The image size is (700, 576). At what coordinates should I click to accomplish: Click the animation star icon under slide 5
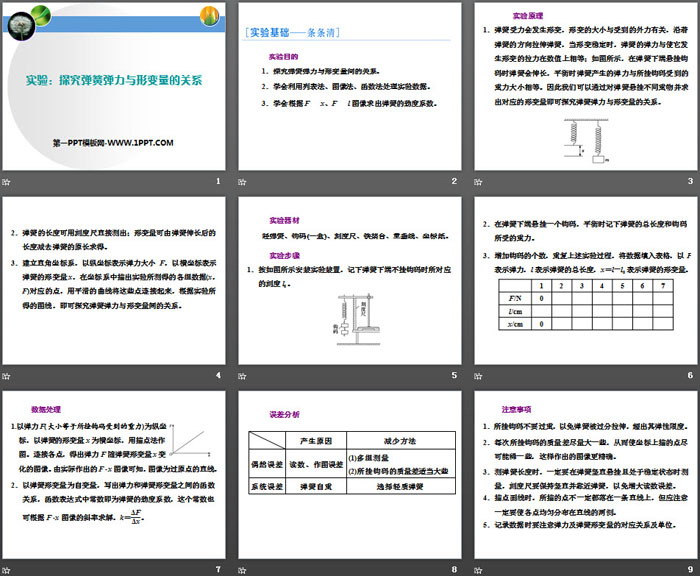tap(244, 376)
